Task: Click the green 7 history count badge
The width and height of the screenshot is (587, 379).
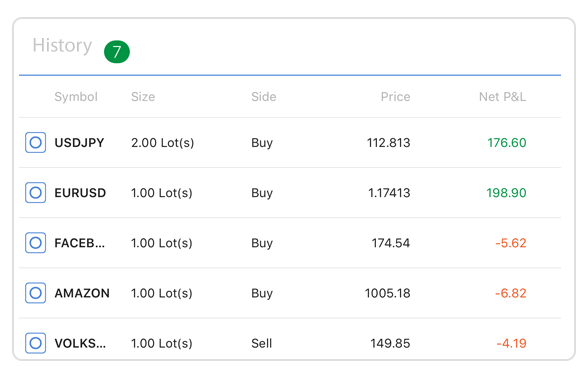Action: (x=117, y=52)
